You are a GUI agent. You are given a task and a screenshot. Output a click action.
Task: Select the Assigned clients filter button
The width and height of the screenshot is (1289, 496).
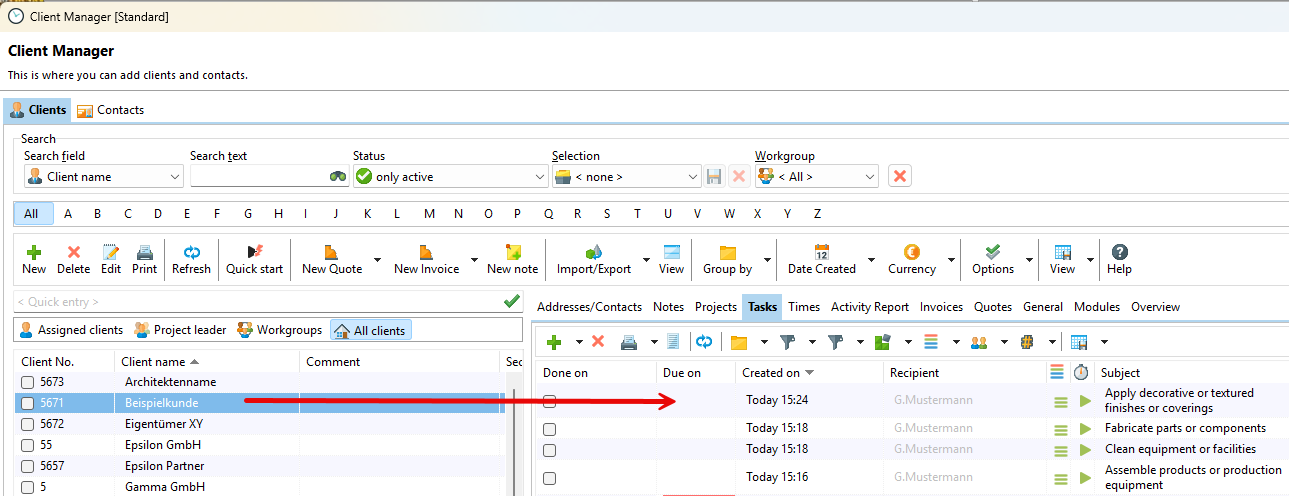coord(70,330)
